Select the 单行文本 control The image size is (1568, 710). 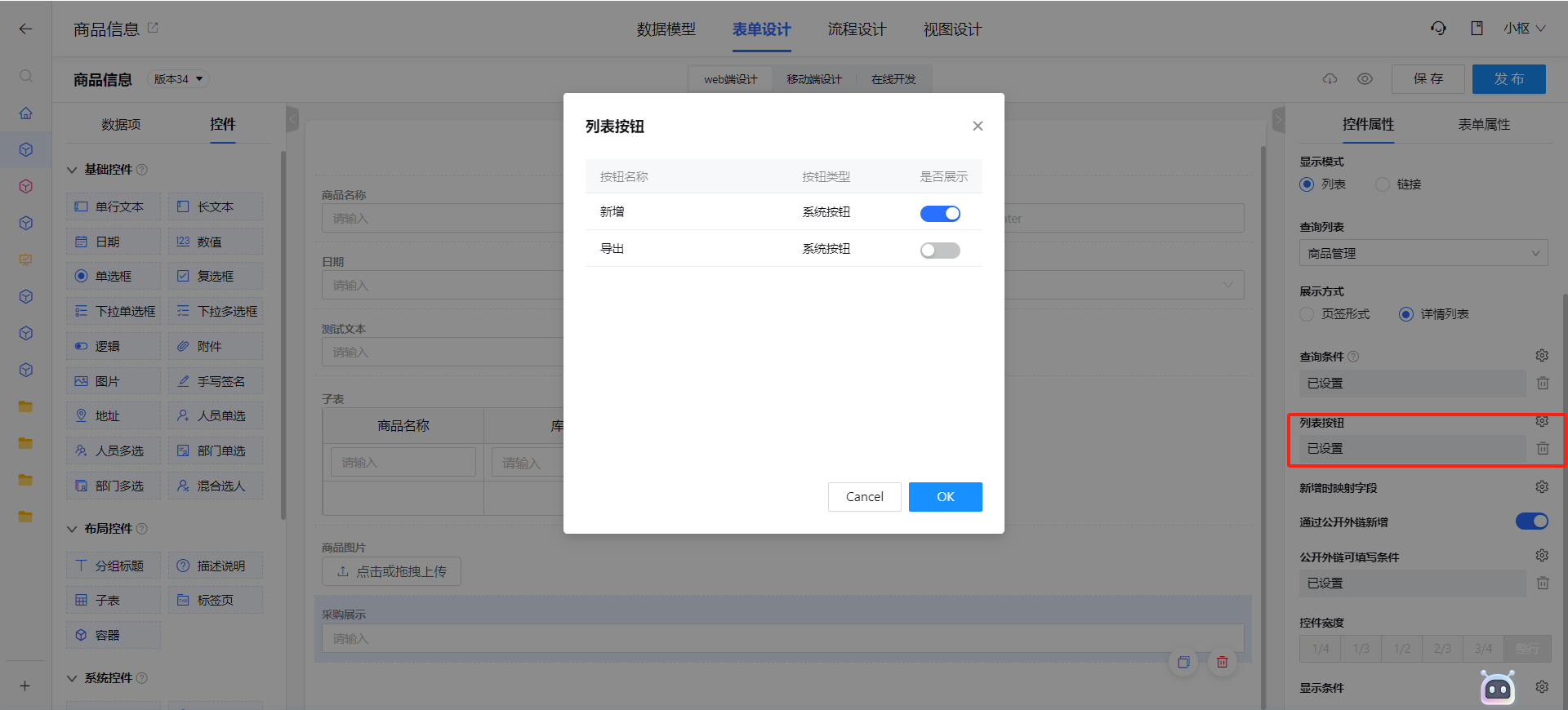pyautogui.click(x=113, y=206)
